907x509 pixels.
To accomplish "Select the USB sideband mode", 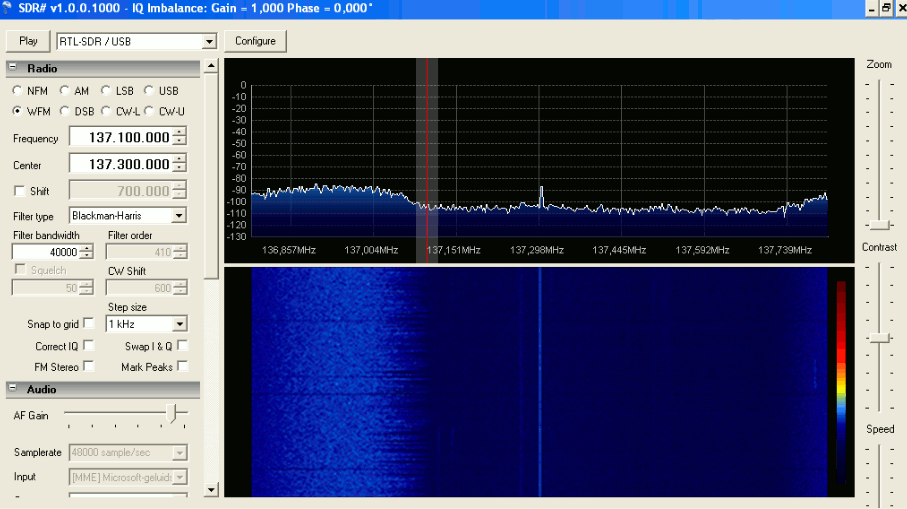I will (x=149, y=91).
